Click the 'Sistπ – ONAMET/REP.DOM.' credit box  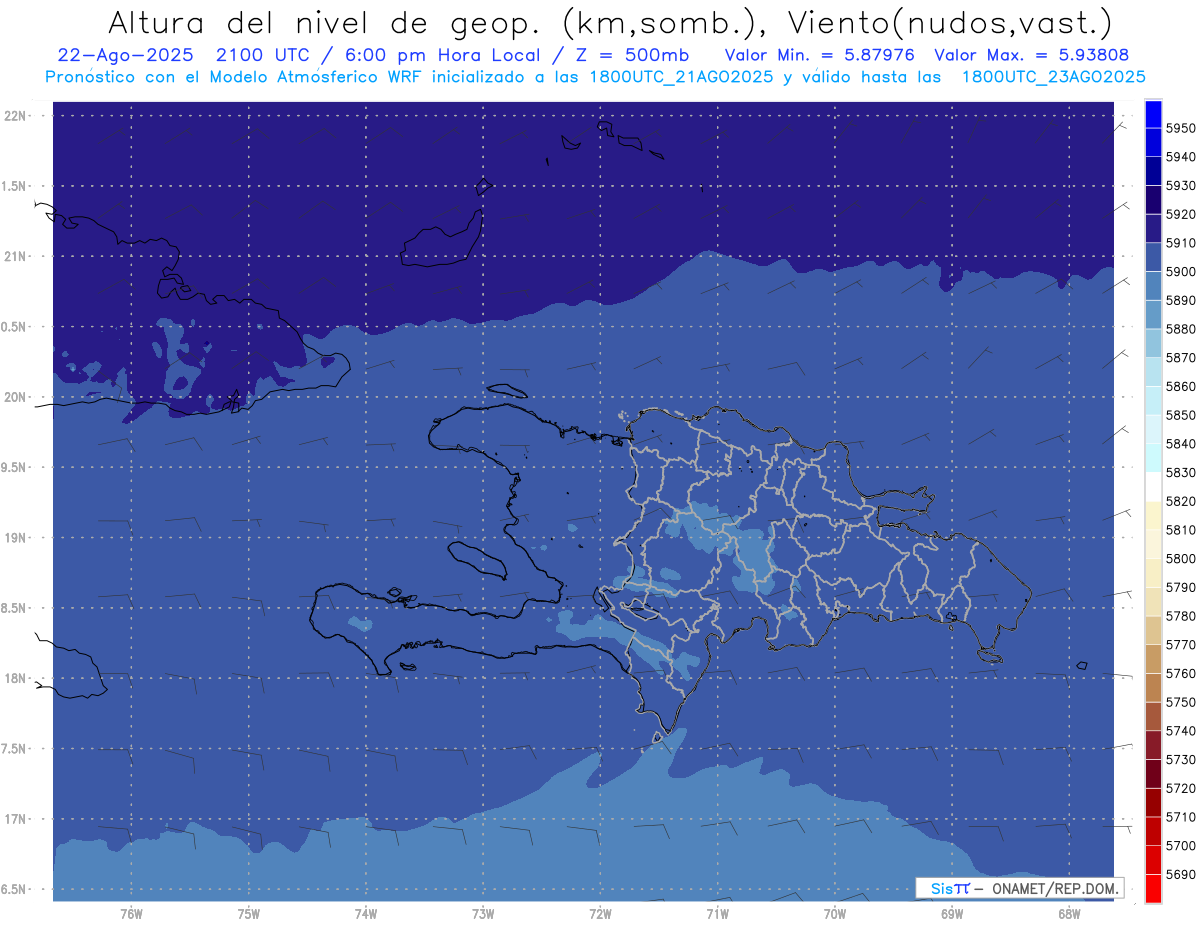[1019, 888]
